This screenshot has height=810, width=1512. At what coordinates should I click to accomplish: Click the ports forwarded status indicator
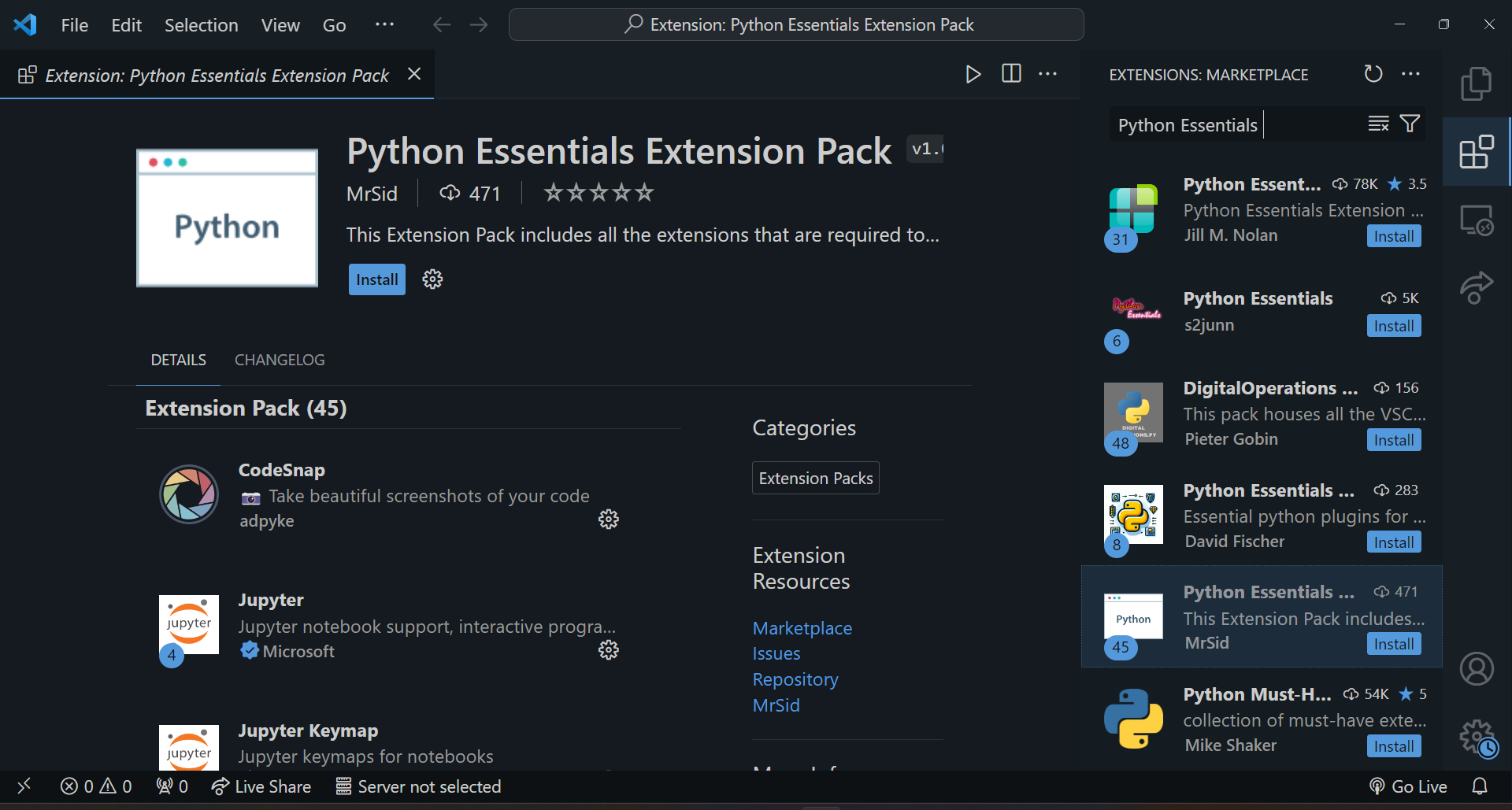(172, 786)
